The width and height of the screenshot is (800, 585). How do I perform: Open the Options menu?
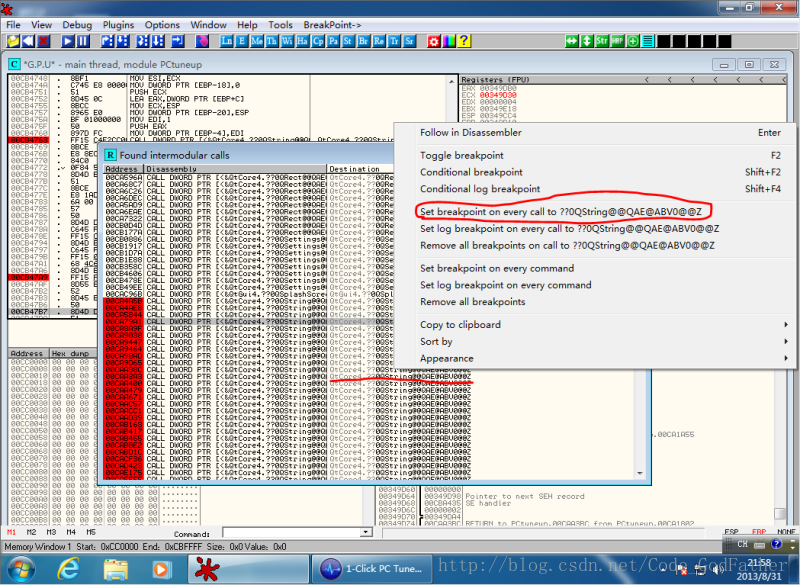[162, 24]
